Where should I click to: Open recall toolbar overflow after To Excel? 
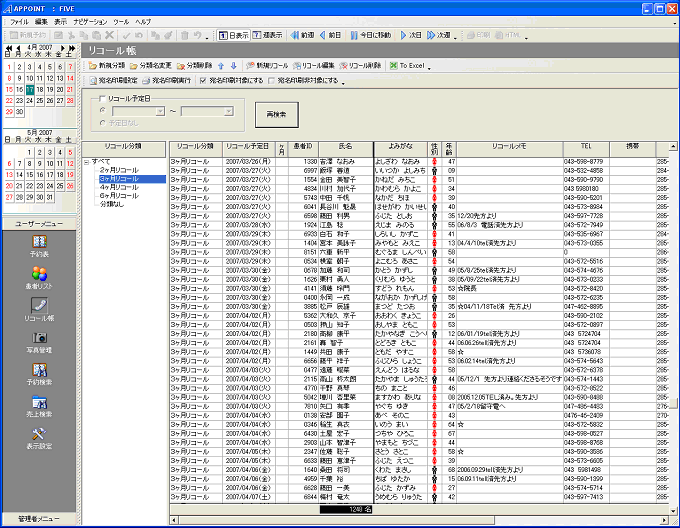(x=429, y=67)
